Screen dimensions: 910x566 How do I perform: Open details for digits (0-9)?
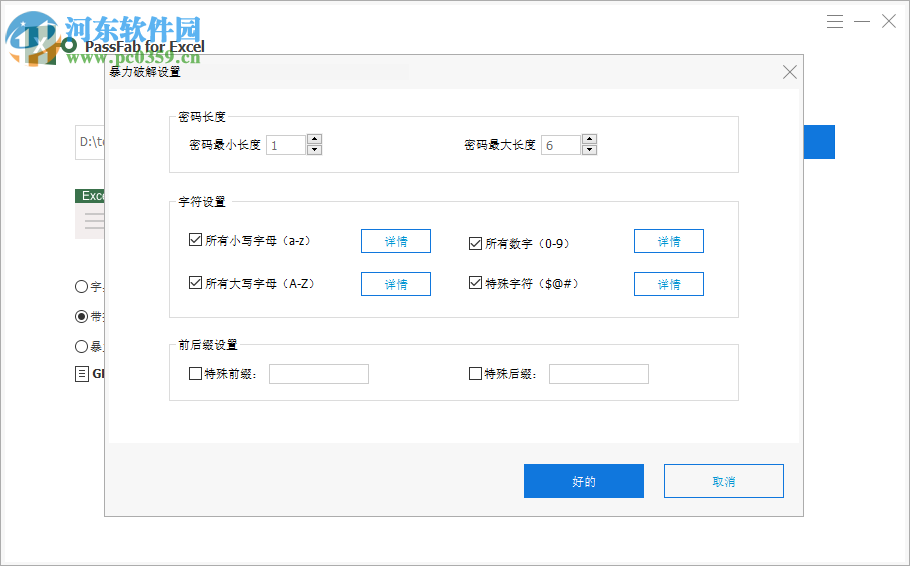[x=669, y=241]
